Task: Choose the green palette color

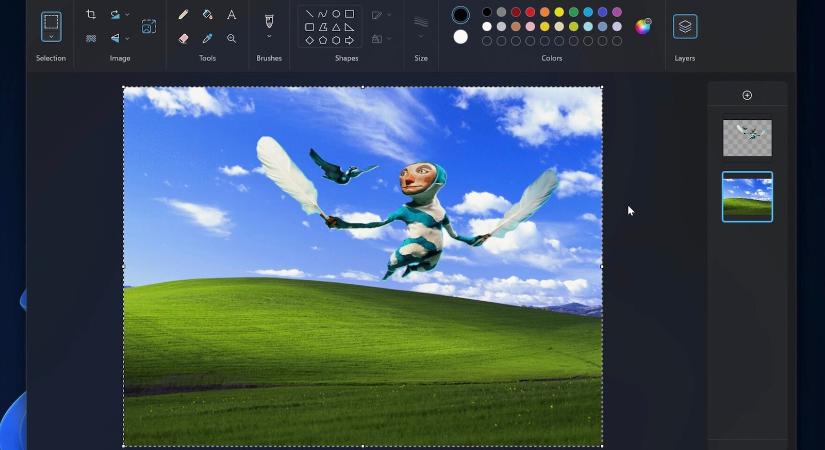Action: click(574, 12)
